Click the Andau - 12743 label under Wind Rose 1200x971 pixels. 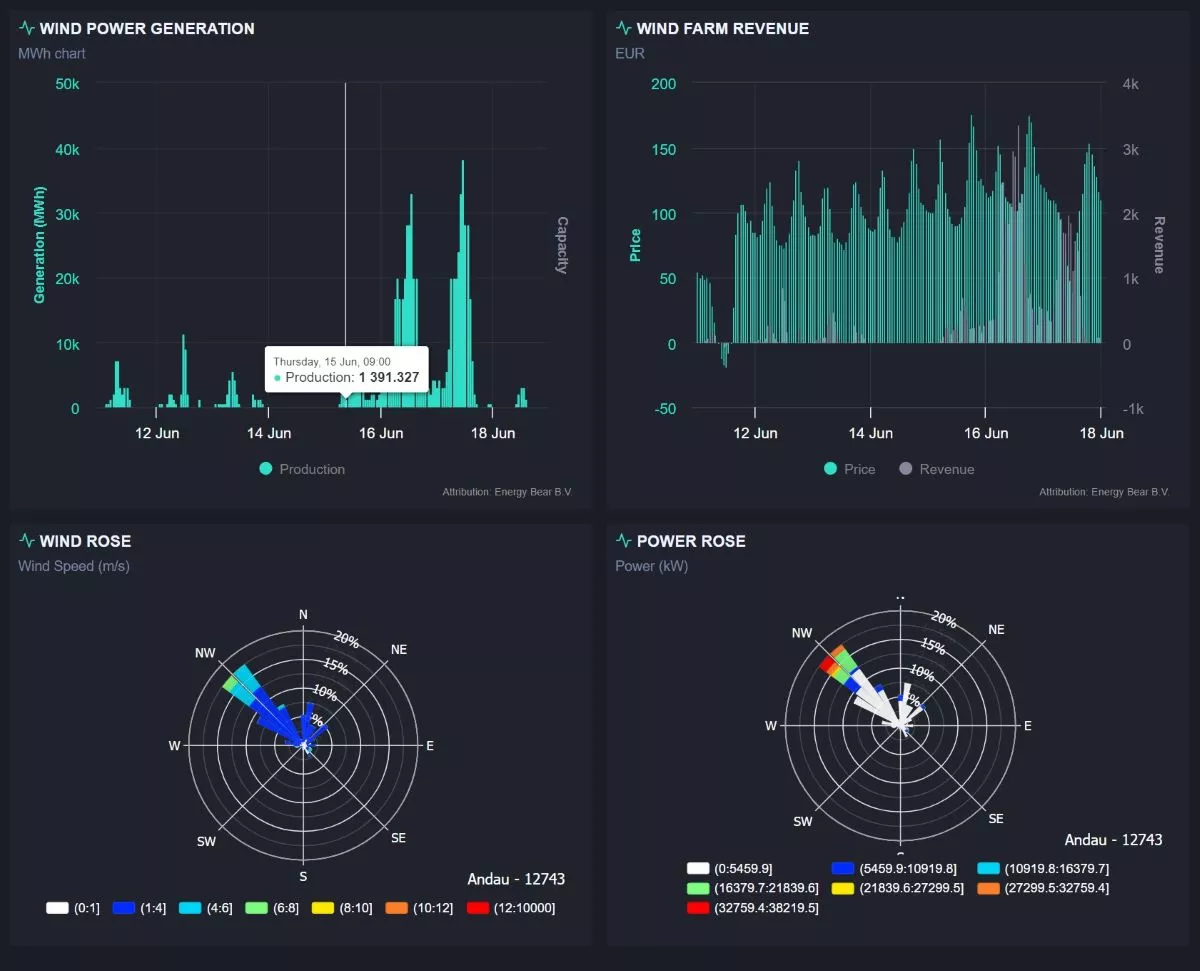click(x=516, y=879)
